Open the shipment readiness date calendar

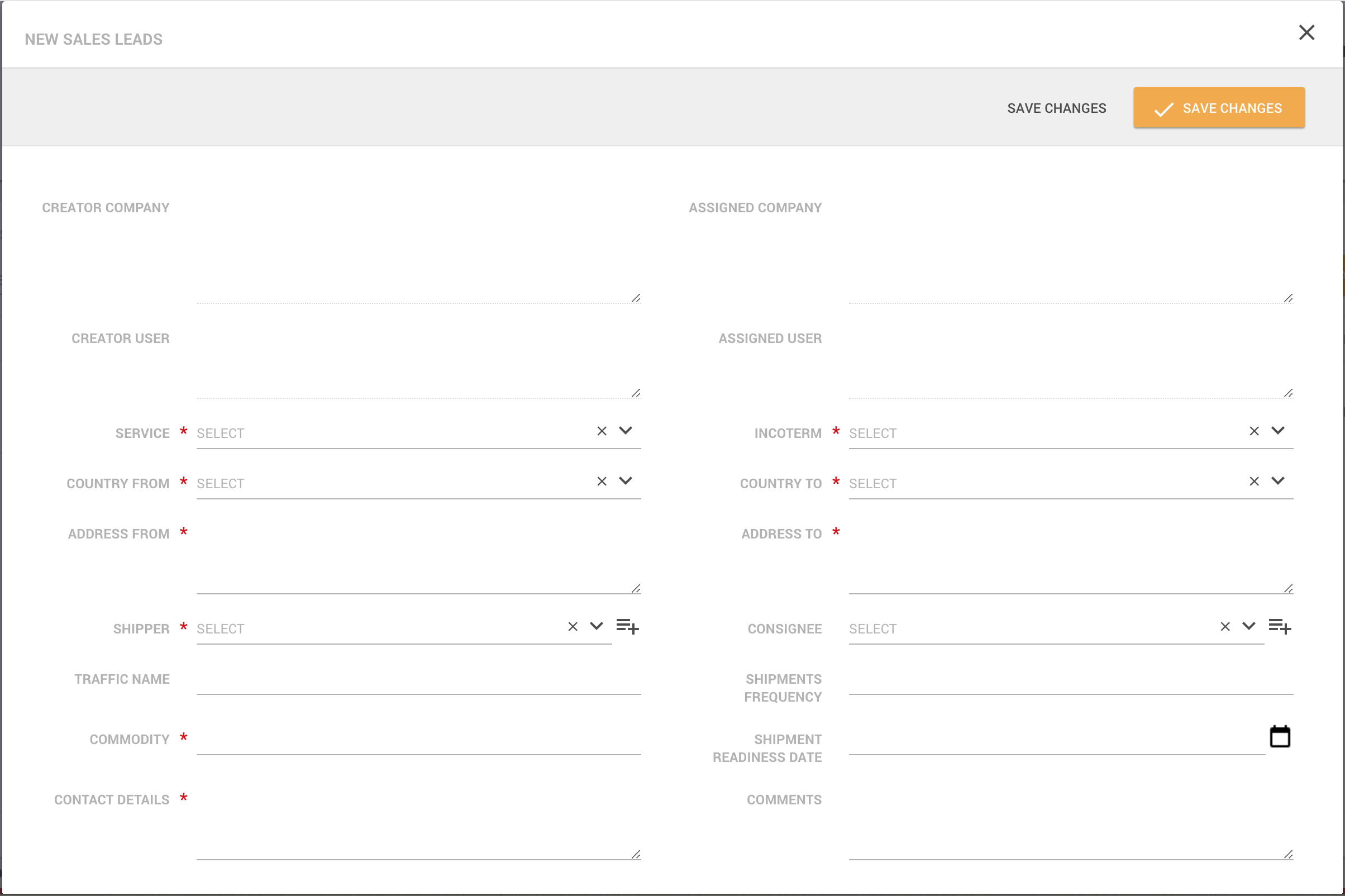coord(1279,737)
